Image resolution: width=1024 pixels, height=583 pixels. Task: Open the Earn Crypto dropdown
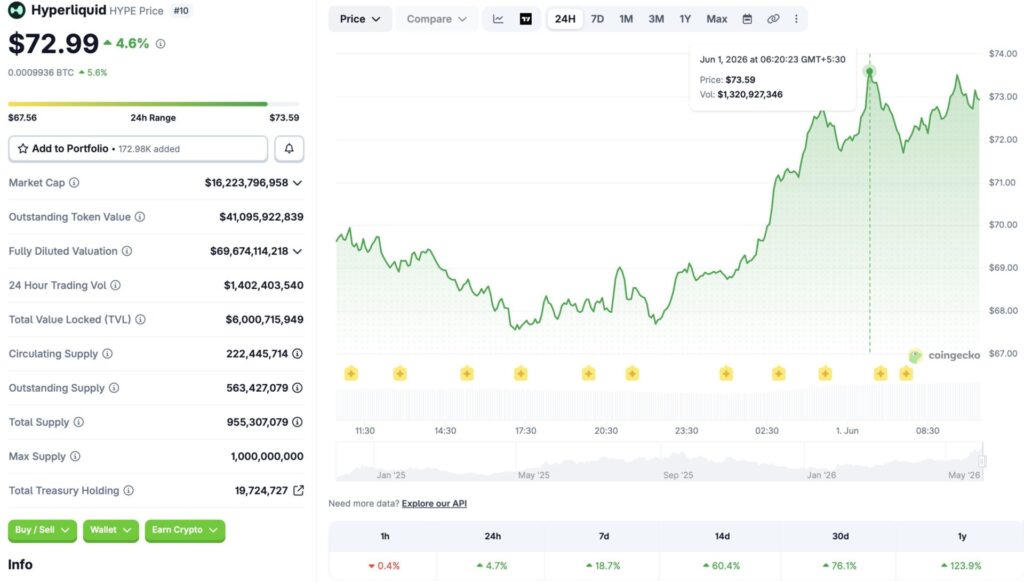(x=185, y=530)
